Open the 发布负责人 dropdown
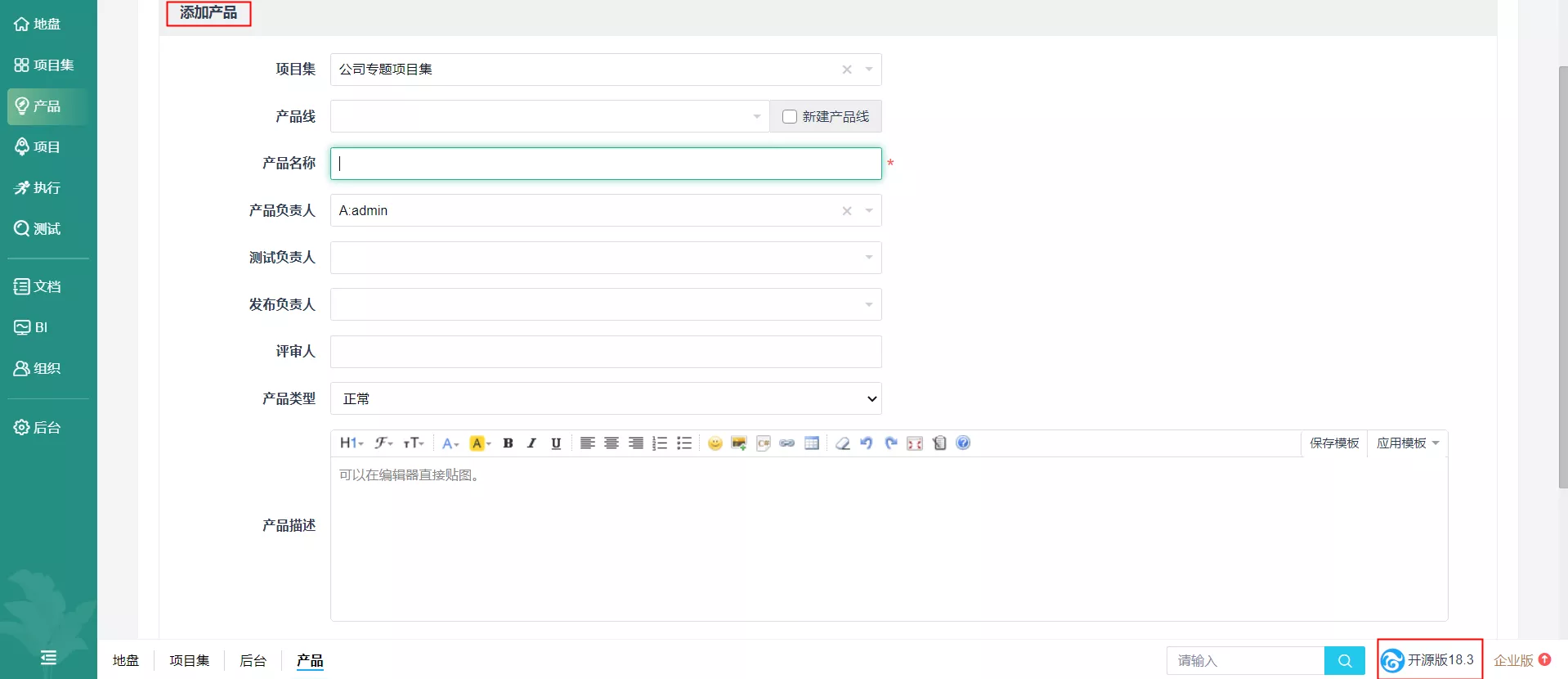The image size is (1568, 679). (606, 304)
